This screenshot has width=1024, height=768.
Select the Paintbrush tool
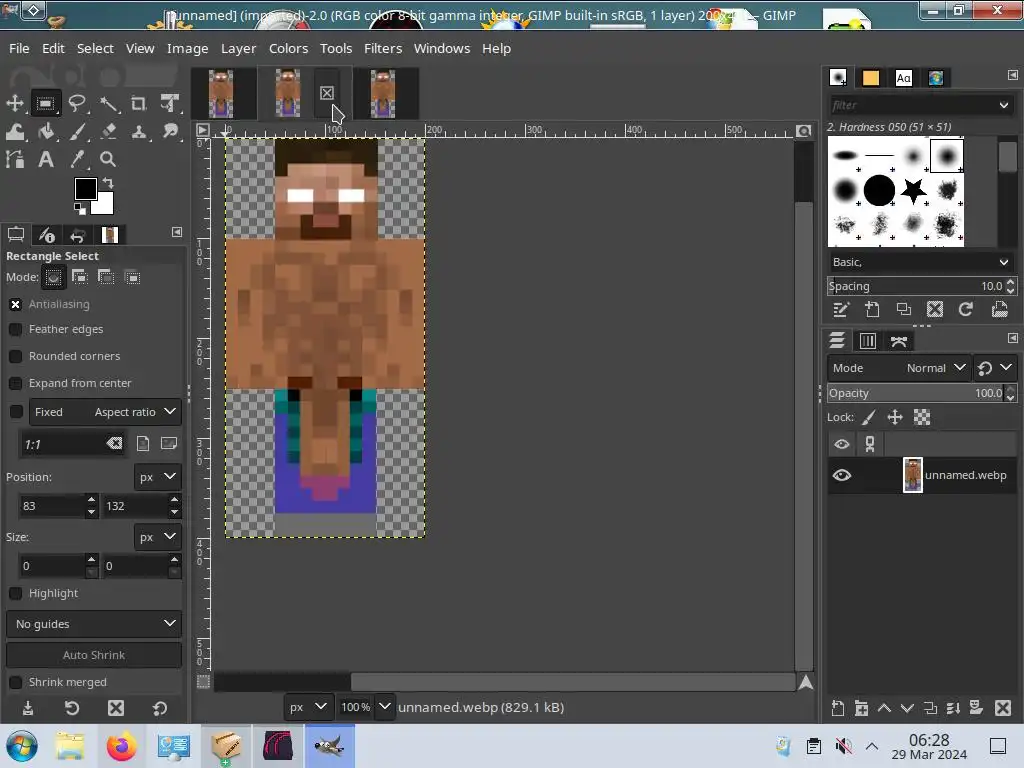point(77,131)
